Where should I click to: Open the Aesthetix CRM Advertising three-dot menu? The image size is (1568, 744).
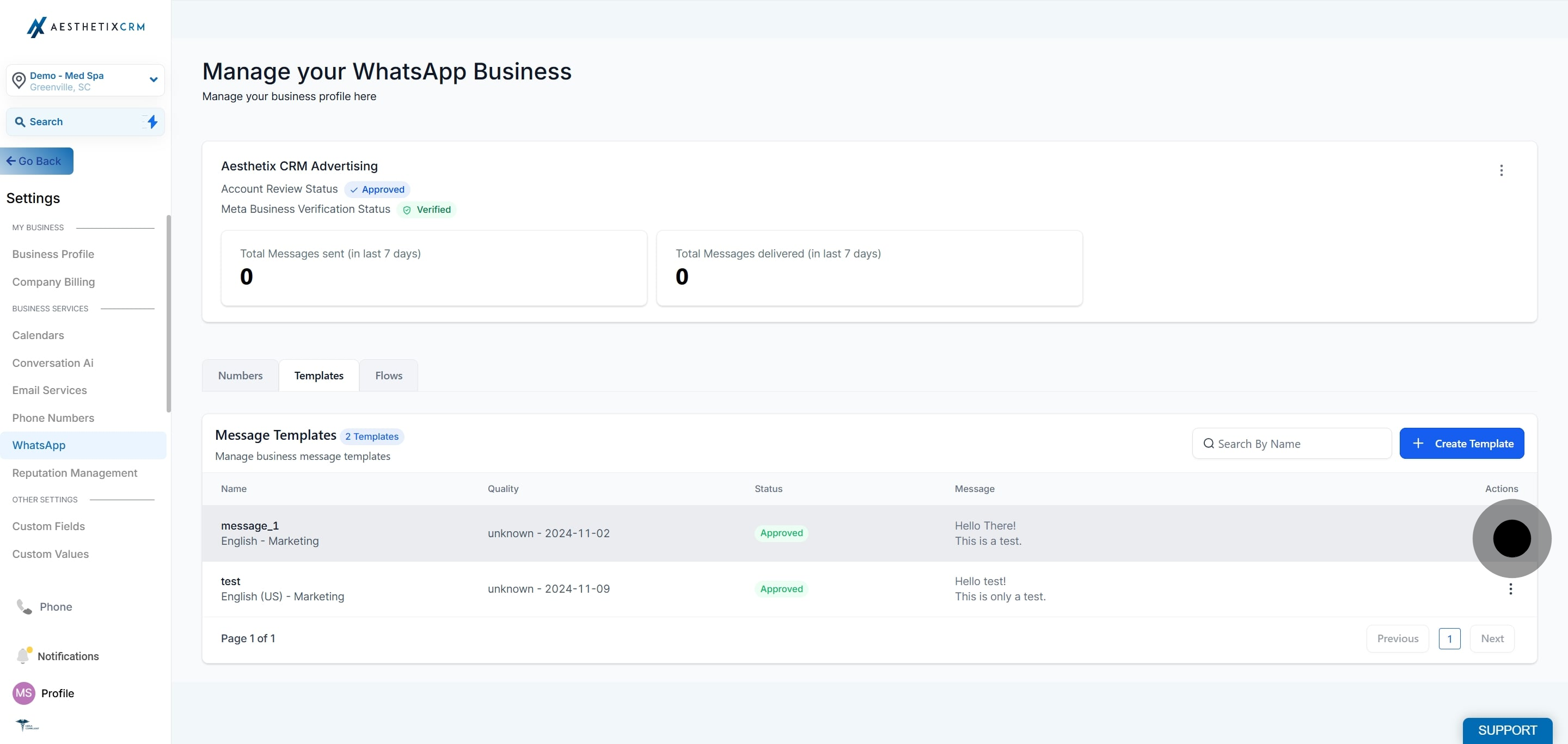tap(1501, 170)
